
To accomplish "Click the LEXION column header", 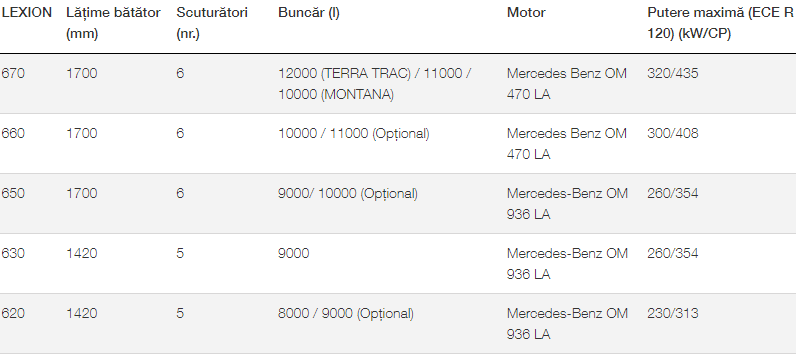I will (27, 13).
